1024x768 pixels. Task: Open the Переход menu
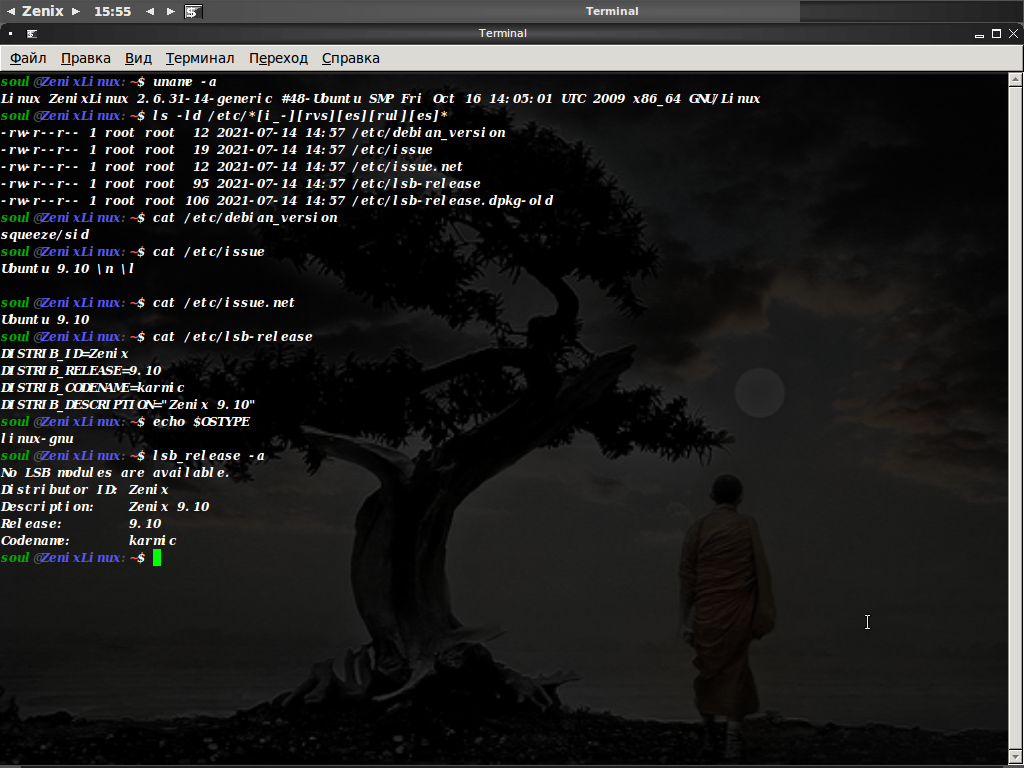coord(278,58)
